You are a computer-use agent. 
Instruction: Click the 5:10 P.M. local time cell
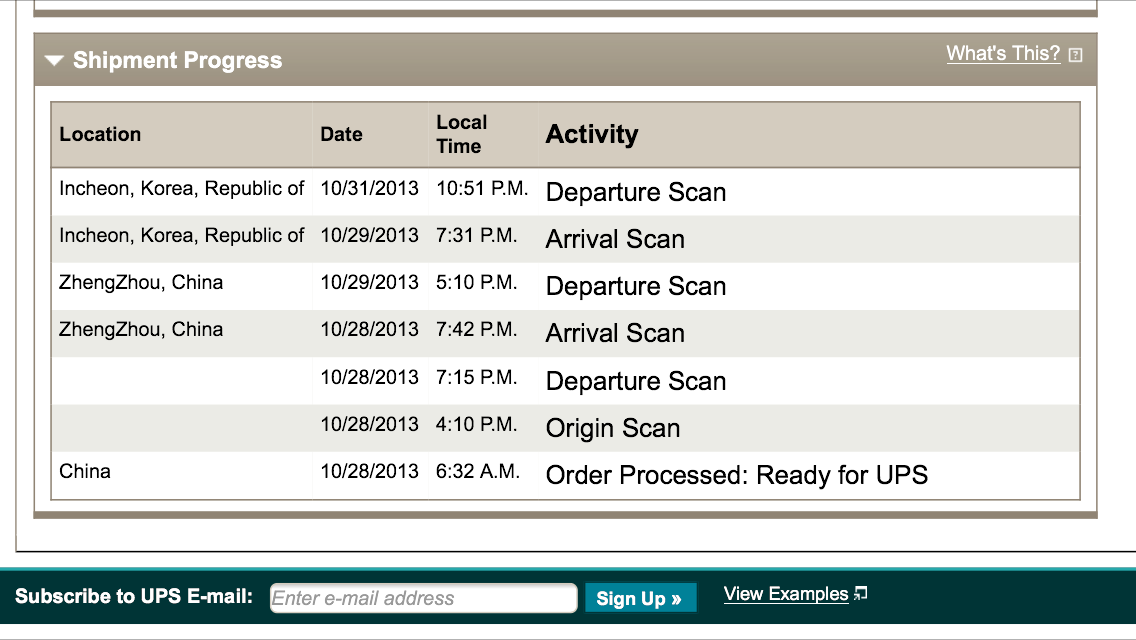477,283
